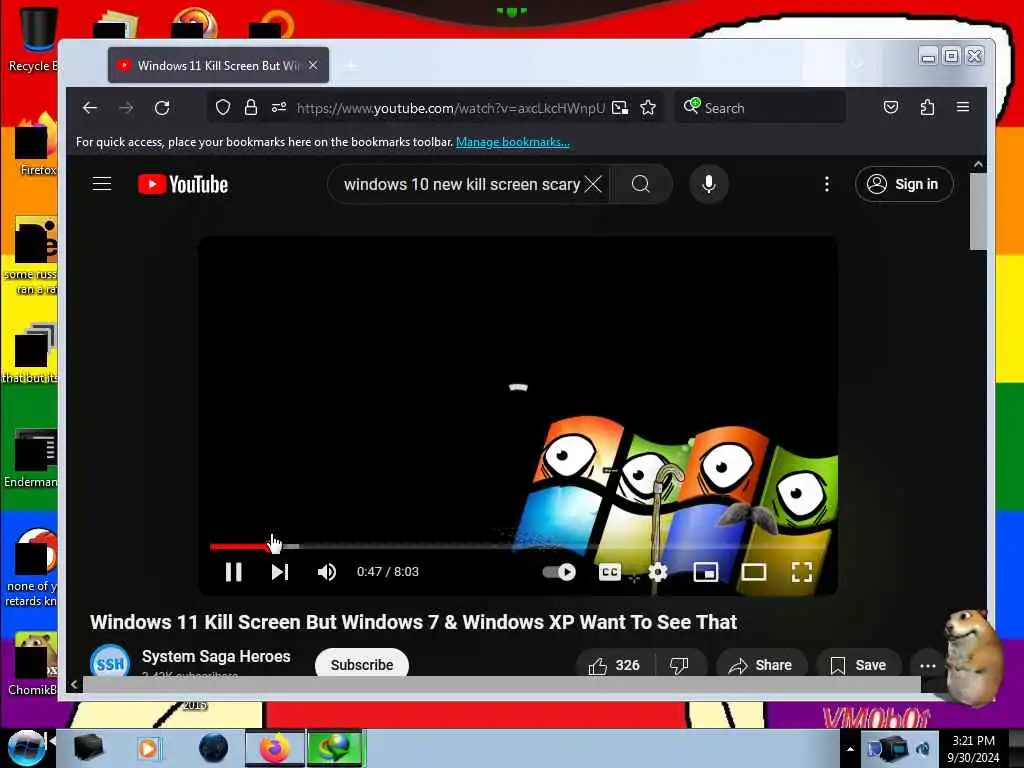The width and height of the screenshot is (1024, 768).
Task: Open Firefox in the taskbar
Action: point(275,748)
